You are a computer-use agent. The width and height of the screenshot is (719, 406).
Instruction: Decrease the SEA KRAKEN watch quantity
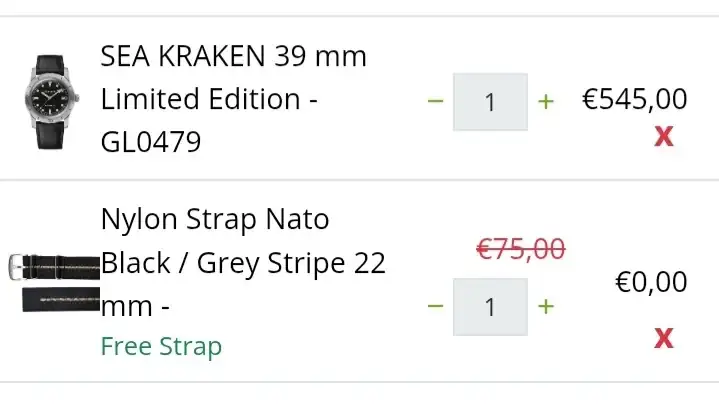[x=435, y=101]
